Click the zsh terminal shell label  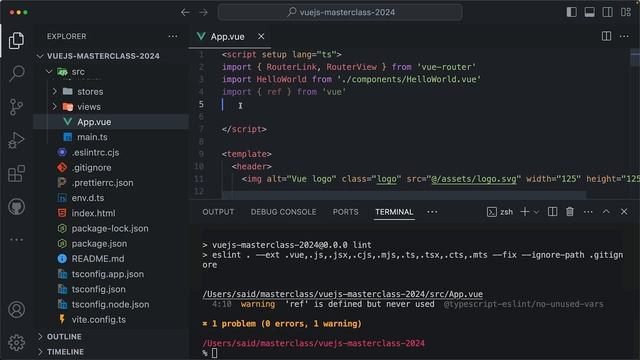coord(500,212)
